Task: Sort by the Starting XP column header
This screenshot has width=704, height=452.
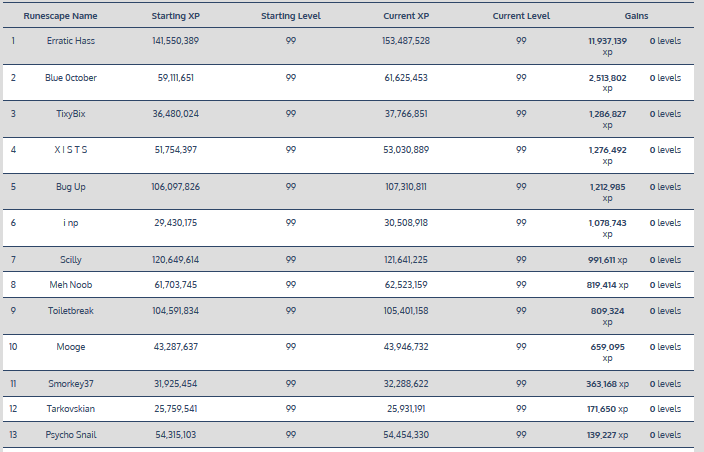Action: (175, 17)
